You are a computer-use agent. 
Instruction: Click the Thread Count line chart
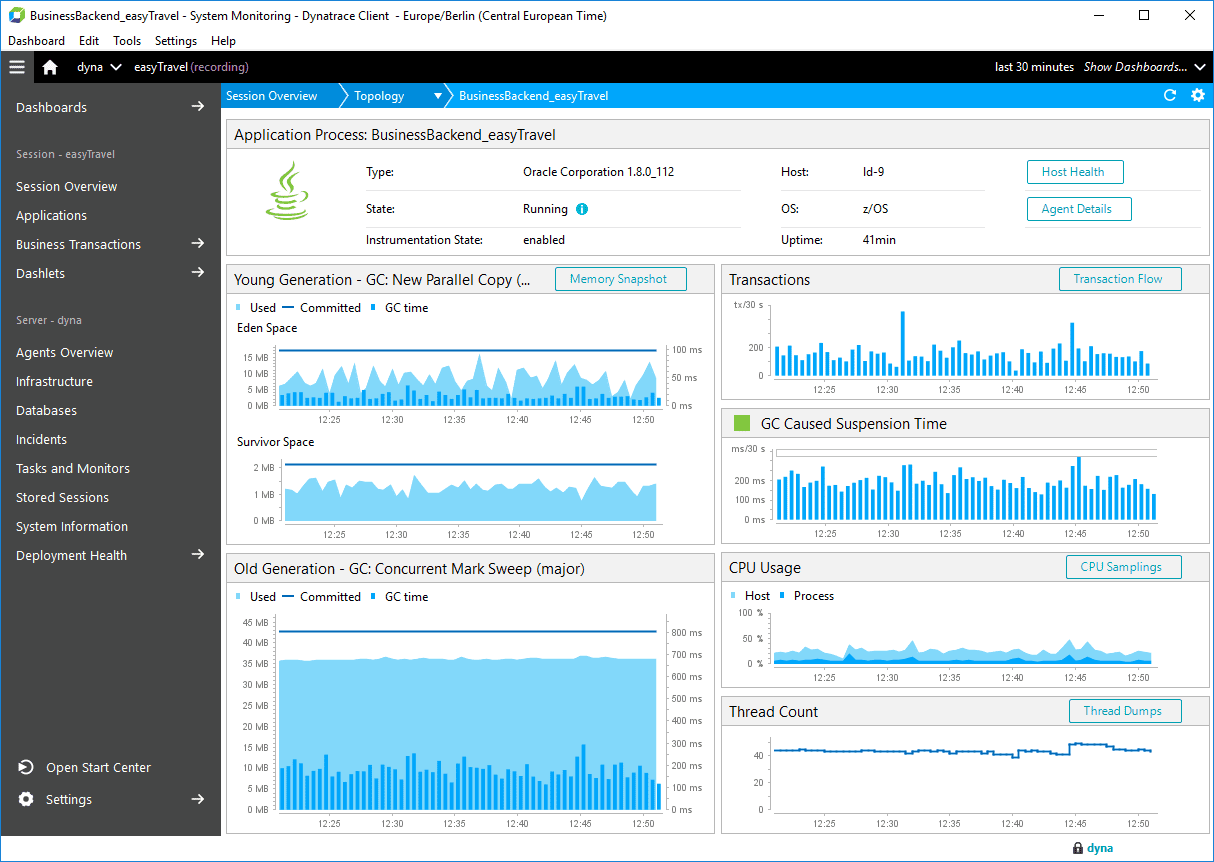coord(963,776)
